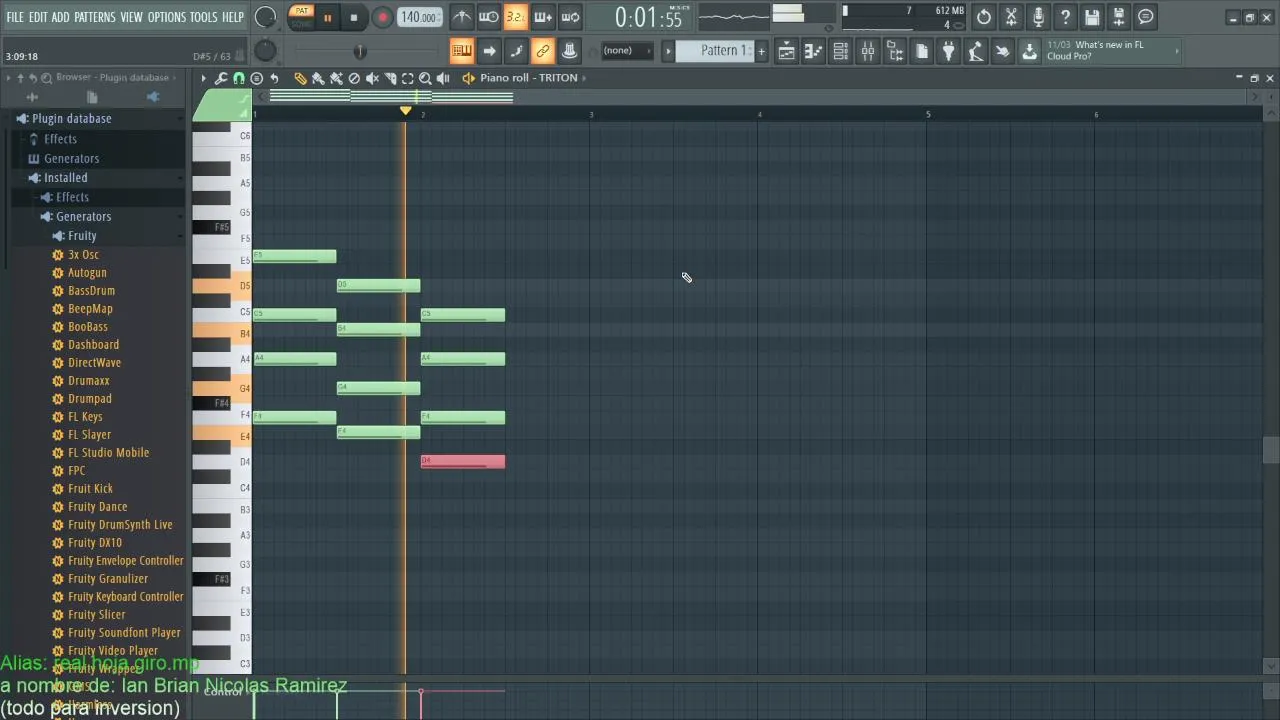Open the Plugin picker plug icon
The width and height of the screenshot is (1280, 720).
tap(949, 52)
